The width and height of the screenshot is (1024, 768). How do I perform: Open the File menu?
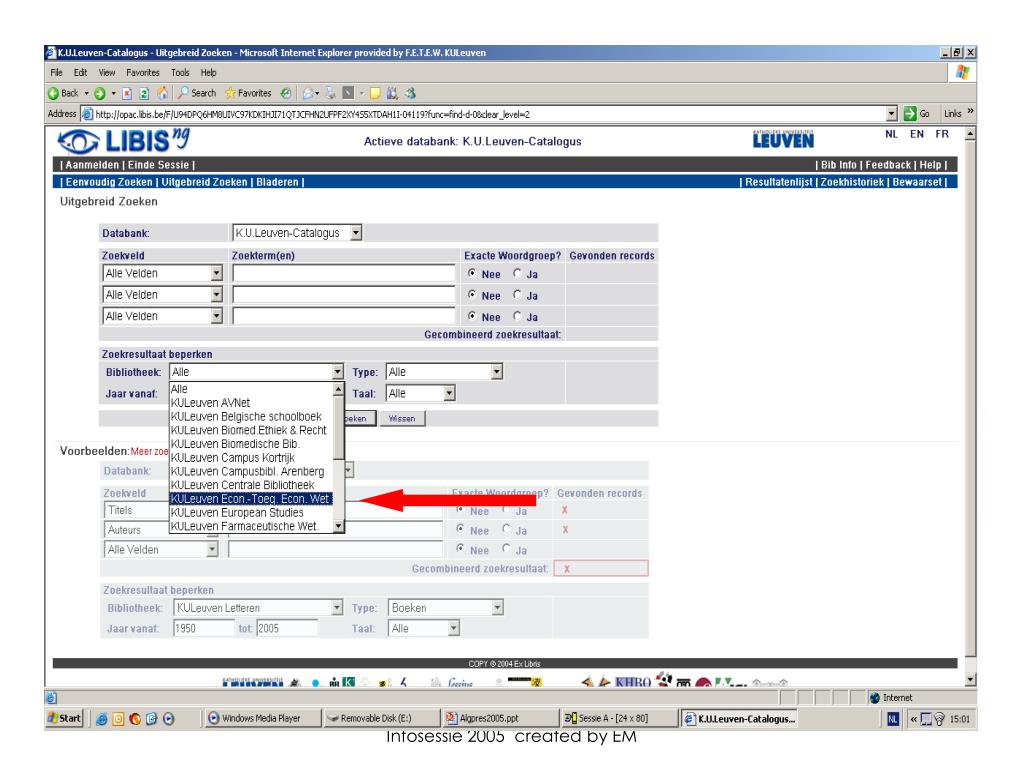[57, 72]
